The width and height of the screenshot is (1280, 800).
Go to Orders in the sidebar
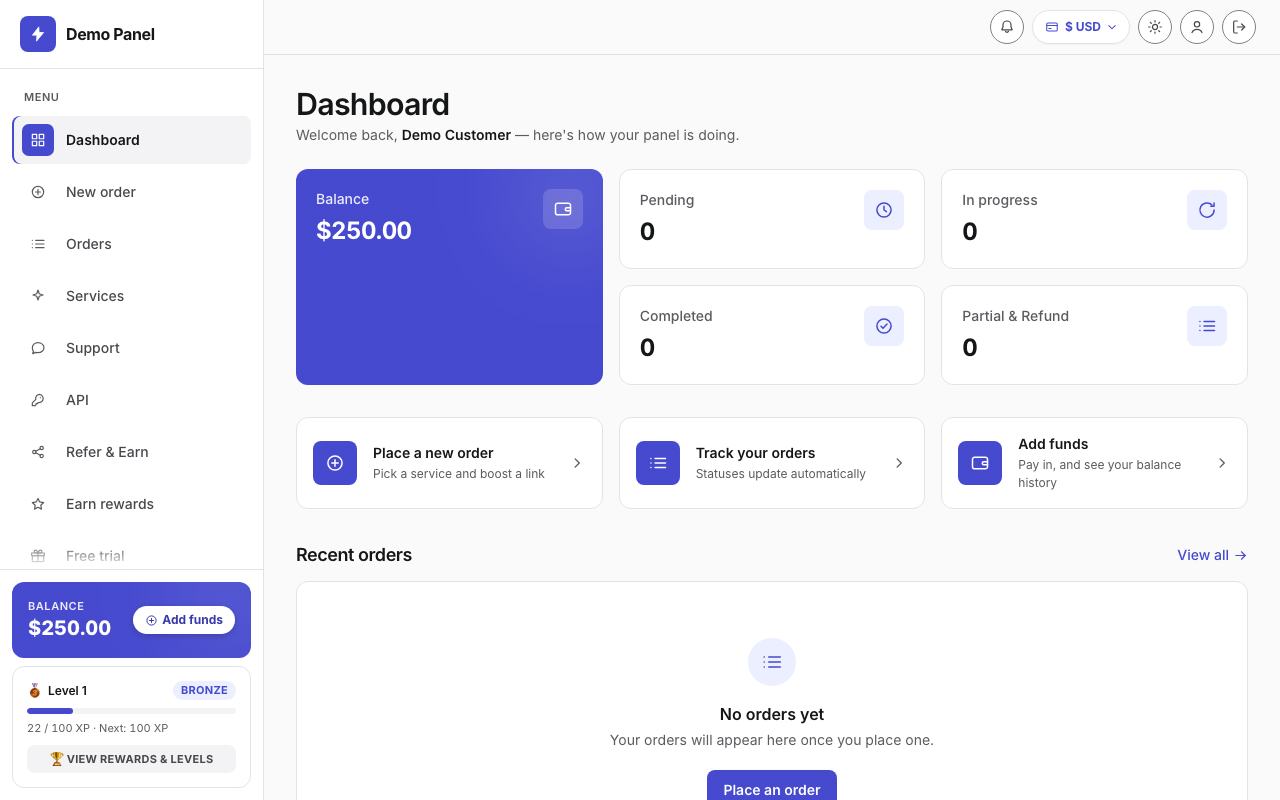tap(132, 244)
